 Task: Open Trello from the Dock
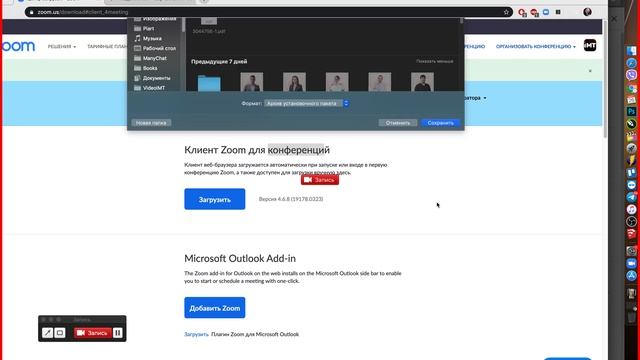click(x=631, y=173)
